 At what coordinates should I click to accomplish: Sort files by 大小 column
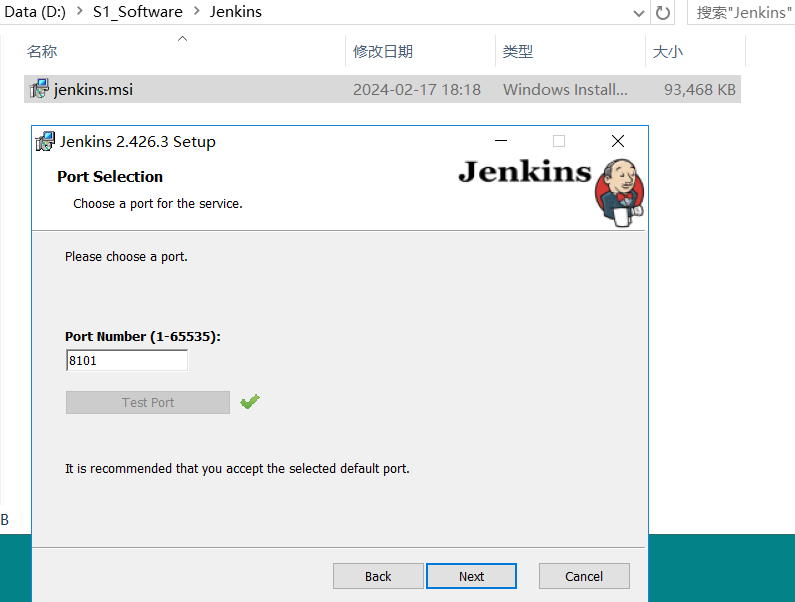(667, 51)
